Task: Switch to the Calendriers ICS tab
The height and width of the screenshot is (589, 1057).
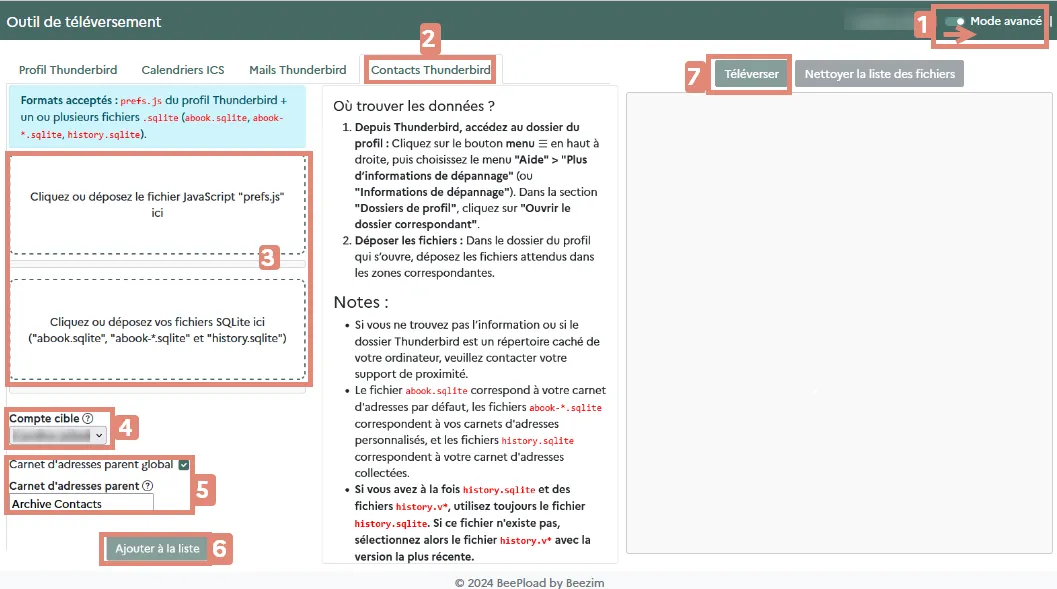Action: [x=183, y=70]
